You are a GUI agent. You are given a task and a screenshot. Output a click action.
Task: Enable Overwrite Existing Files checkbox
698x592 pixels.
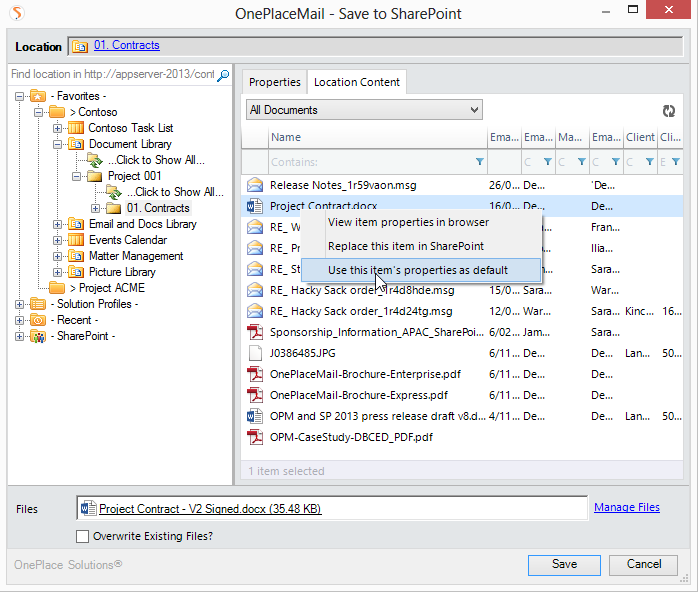83,536
